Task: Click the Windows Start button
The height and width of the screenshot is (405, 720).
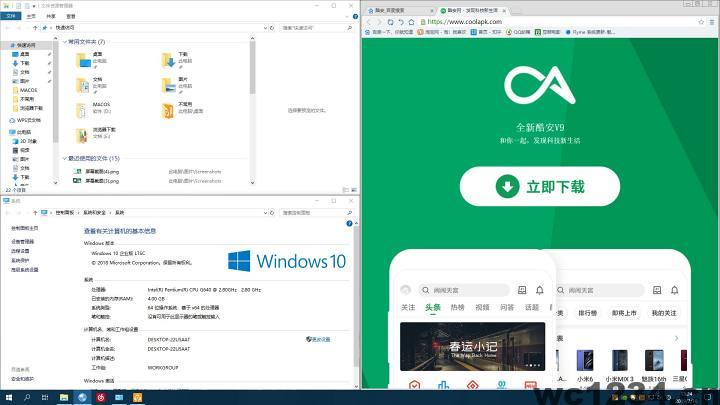Action: 8,398
